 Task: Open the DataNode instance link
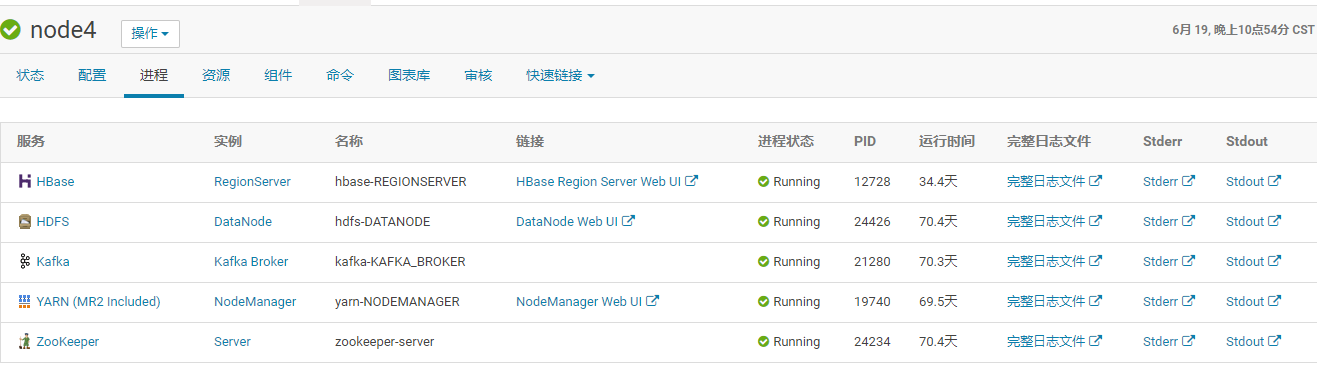pyautogui.click(x=243, y=222)
